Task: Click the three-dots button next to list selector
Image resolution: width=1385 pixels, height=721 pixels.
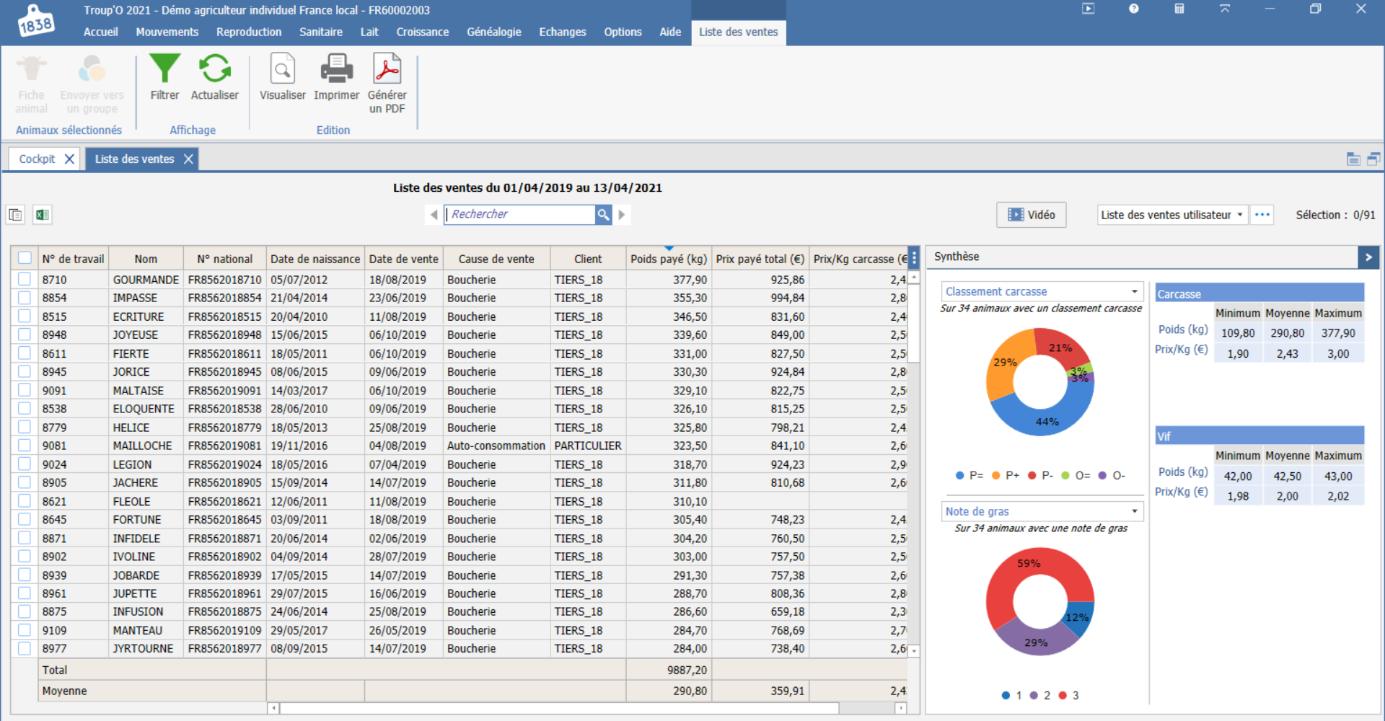Action: coord(1262,214)
